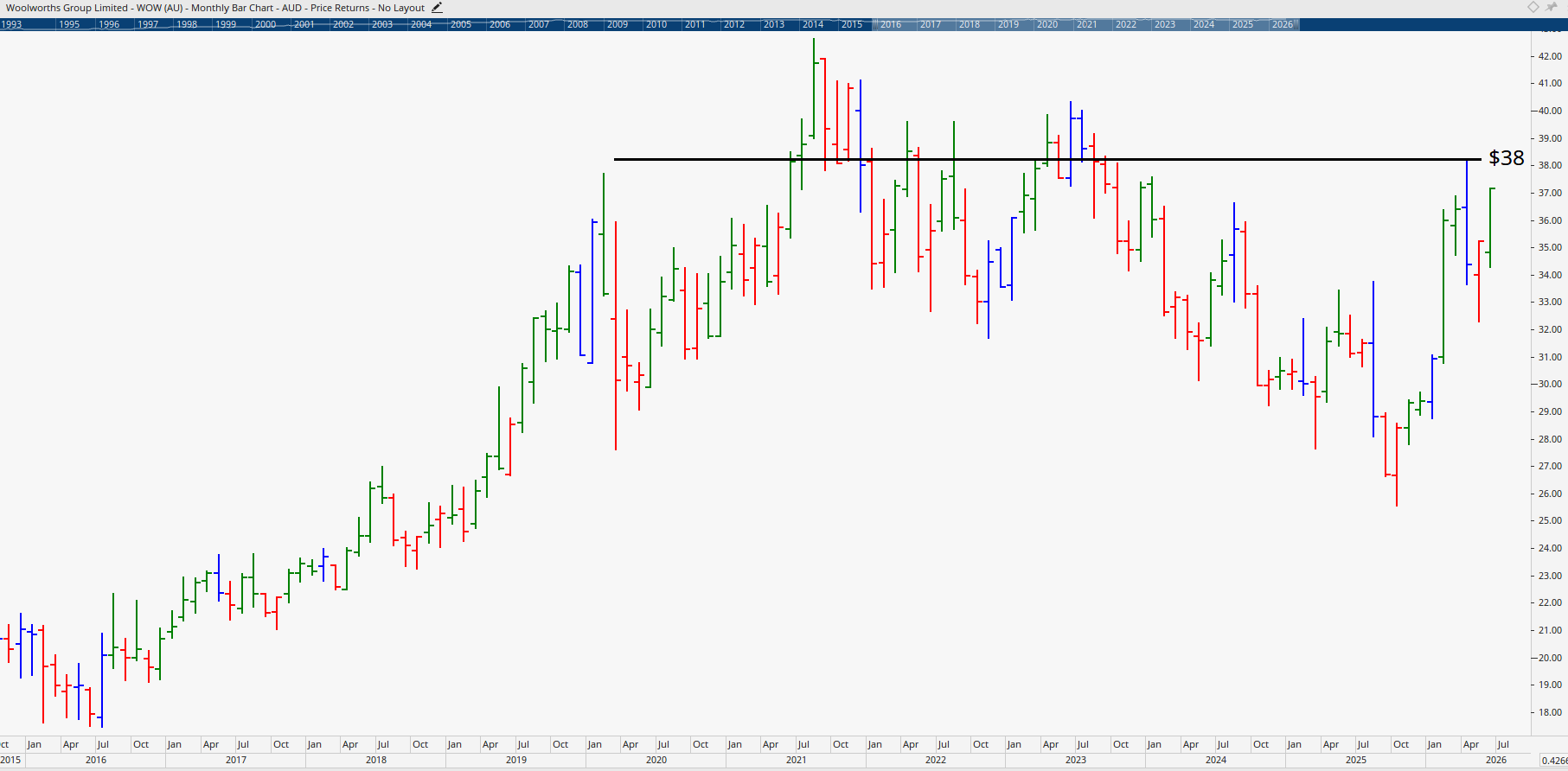The height and width of the screenshot is (771, 1568).
Task: Click 2014 in the overview timeline strip
Action: pos(813,25)
